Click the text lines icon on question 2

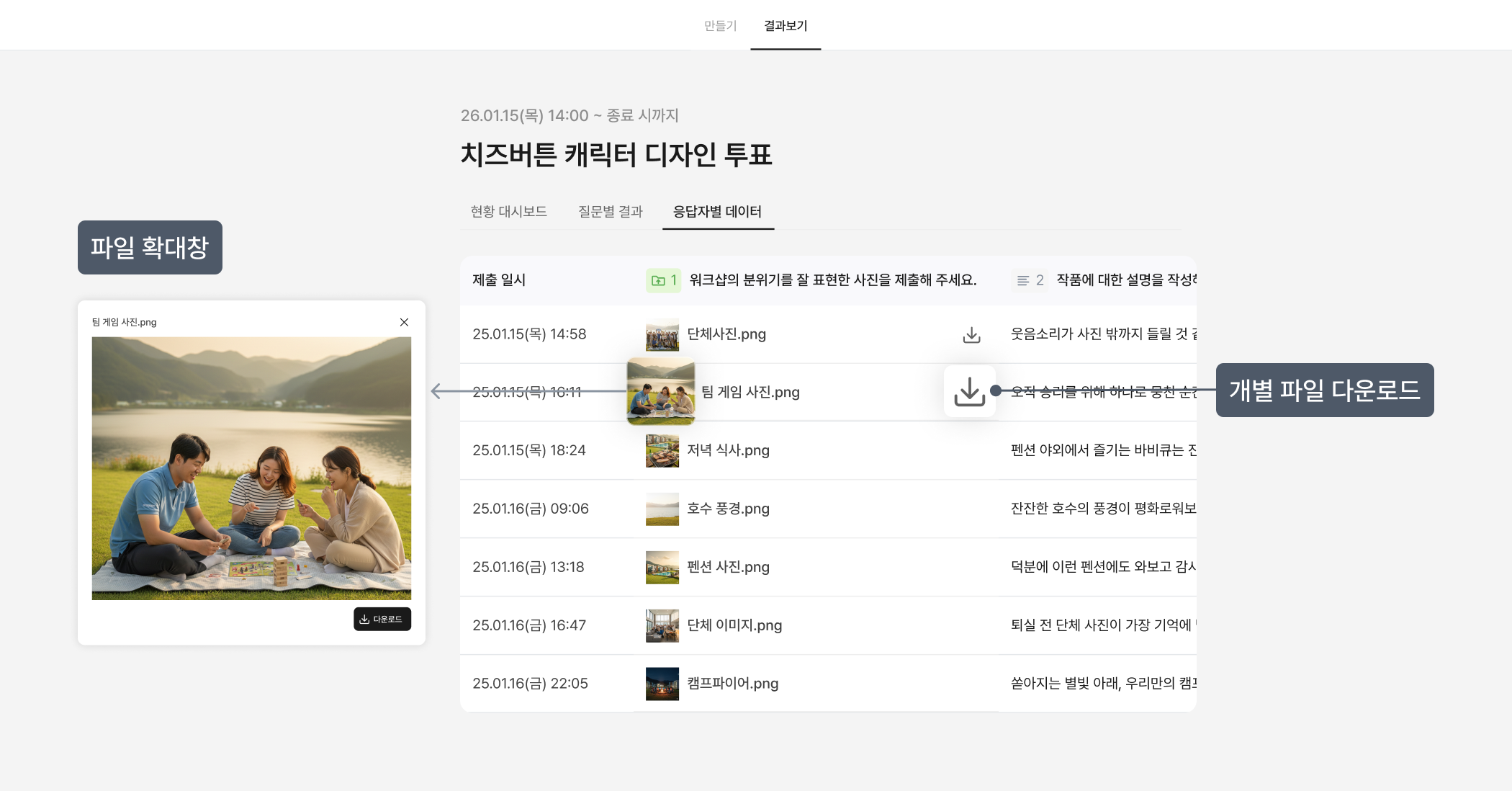tap(1022, 280)
